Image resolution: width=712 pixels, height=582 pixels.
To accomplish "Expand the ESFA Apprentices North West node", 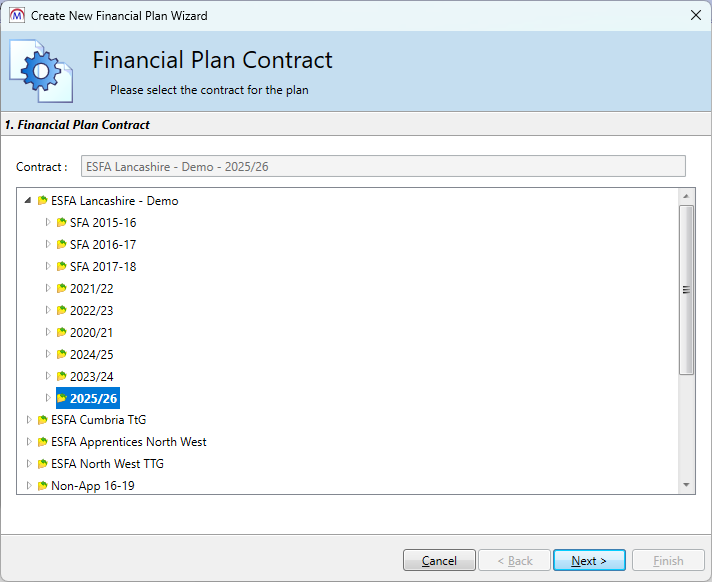I will coord(28,442).
